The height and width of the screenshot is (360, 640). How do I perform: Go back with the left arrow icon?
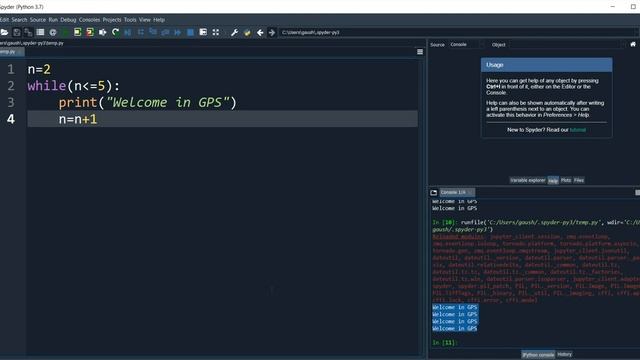[260, 32]
